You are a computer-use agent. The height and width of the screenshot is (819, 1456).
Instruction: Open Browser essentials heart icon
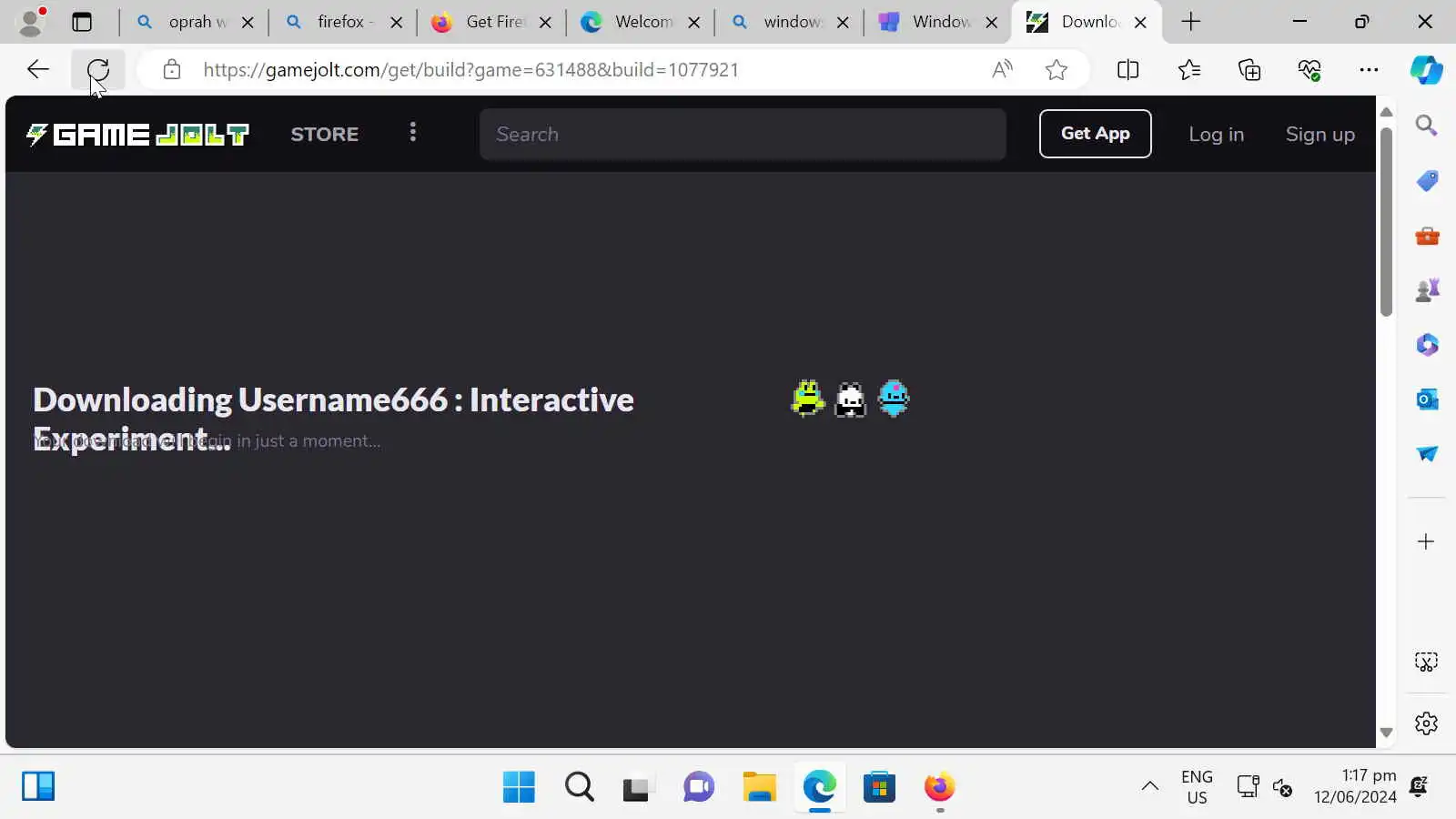1309,69
